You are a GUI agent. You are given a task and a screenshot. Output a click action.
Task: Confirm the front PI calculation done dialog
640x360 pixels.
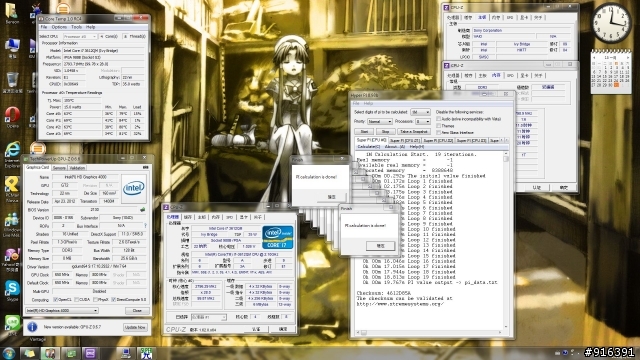[380, 246]
